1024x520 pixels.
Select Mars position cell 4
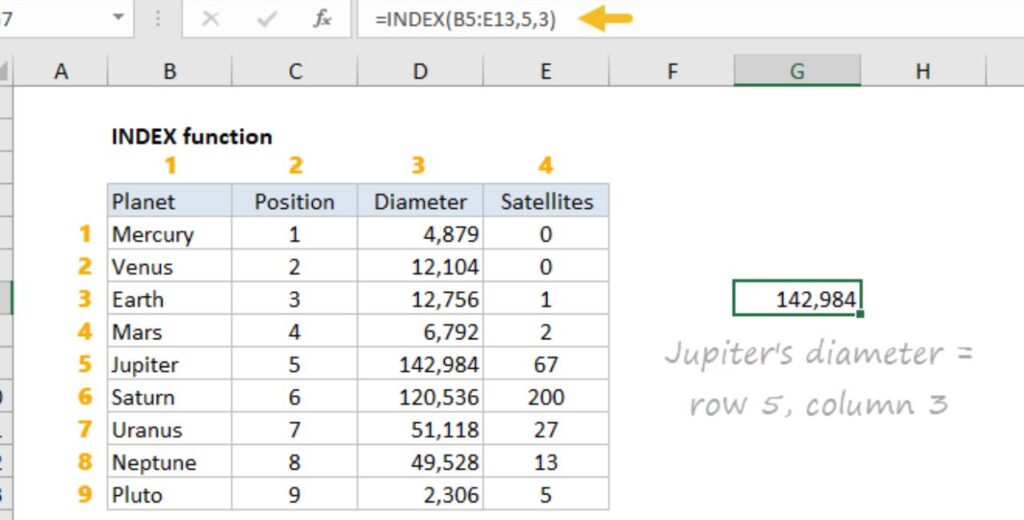[x=295, y=332]
